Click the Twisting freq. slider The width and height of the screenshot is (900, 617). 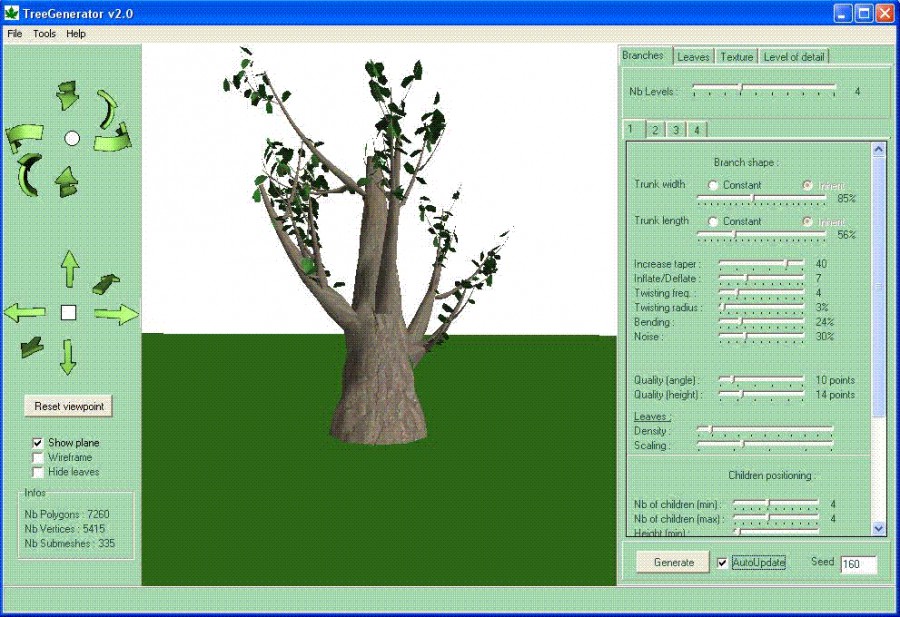coord(762,293)
